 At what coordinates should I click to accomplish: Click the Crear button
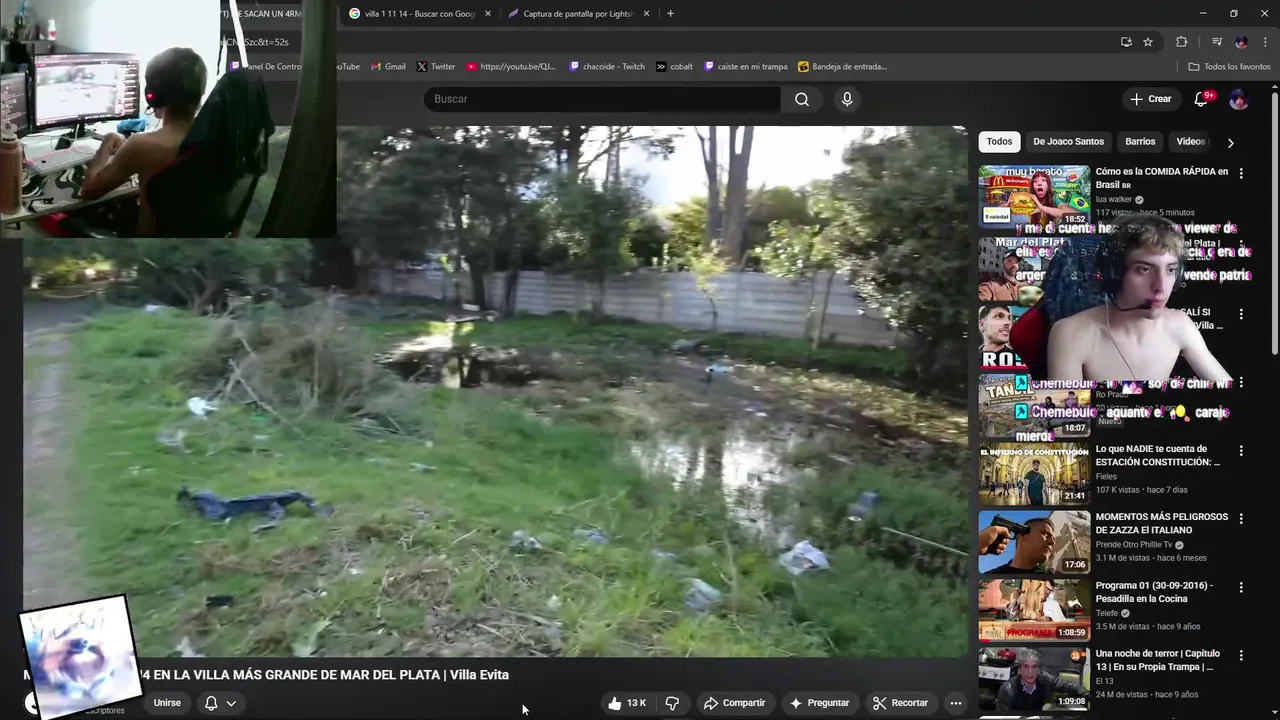1150,99
